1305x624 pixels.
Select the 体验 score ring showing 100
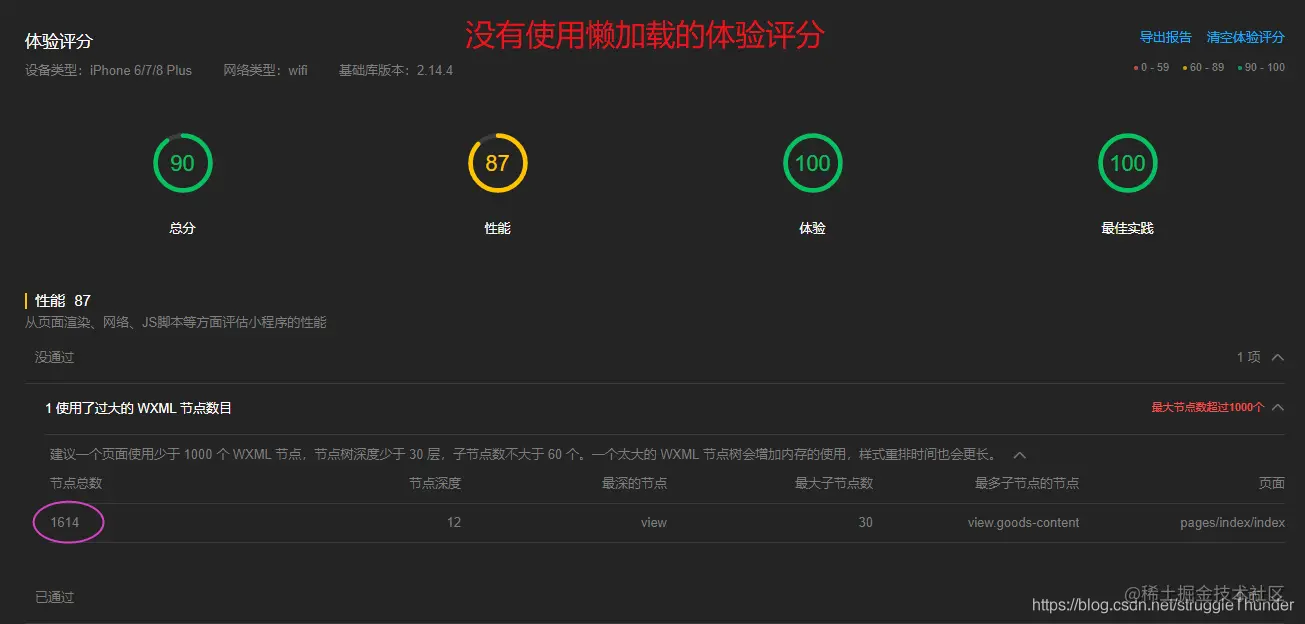pyautogui.click(x=812, y=163)
